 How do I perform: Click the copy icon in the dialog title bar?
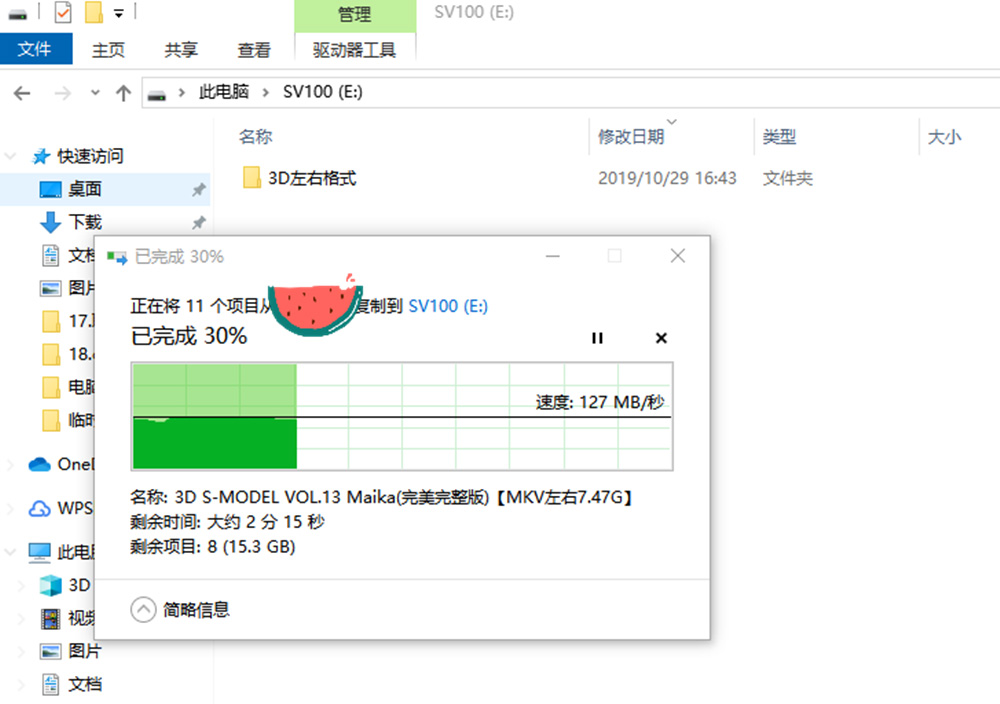coord(117,258)
